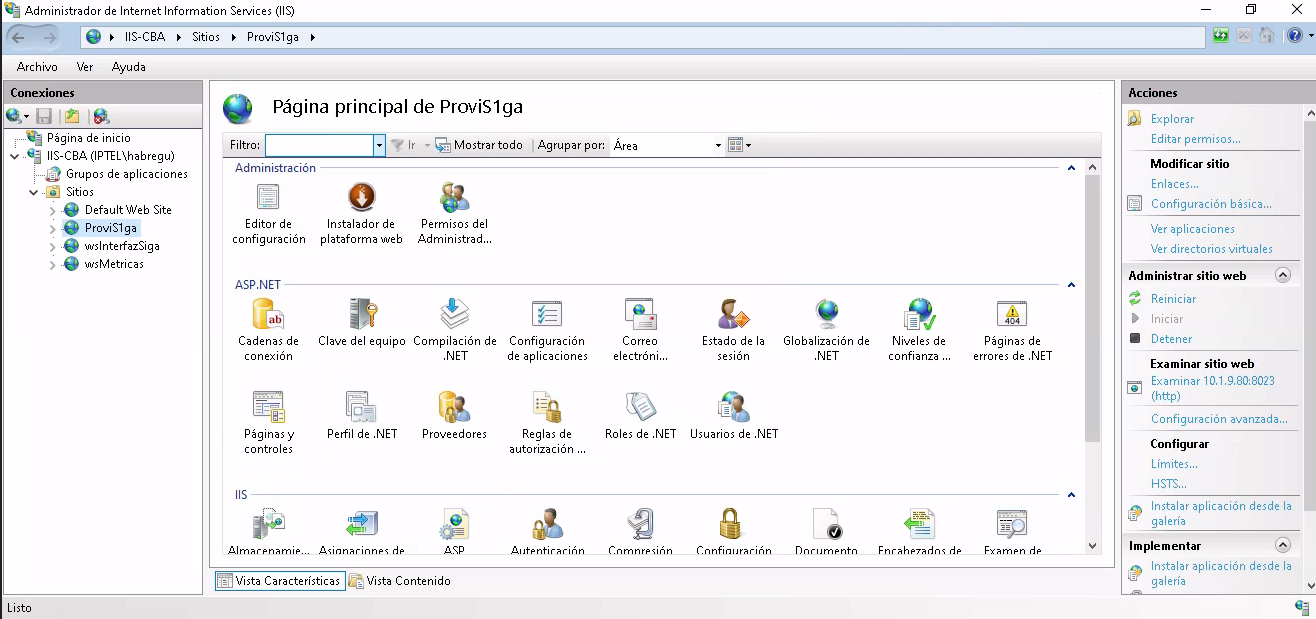
Task: Open Globalización de .NET
Action: 826,331
